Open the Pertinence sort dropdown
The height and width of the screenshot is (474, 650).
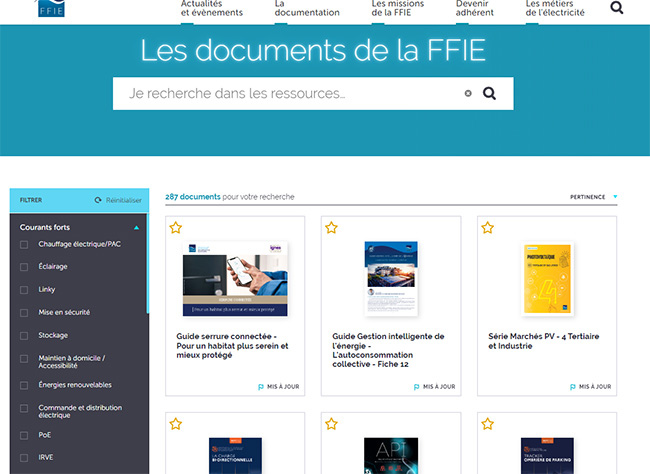594,197
